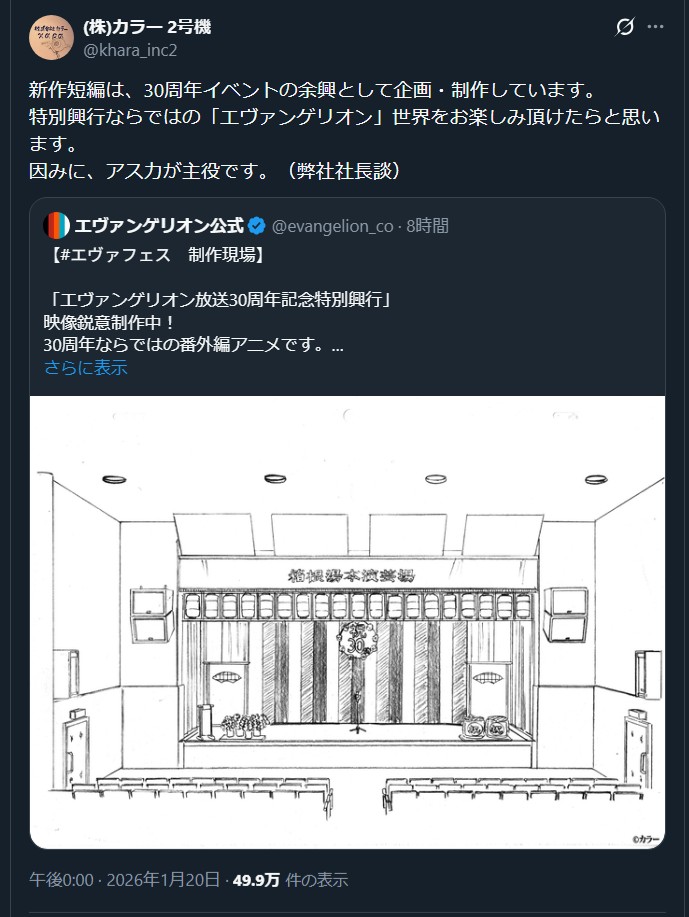Open the stage sketch image

pos(347,622)
